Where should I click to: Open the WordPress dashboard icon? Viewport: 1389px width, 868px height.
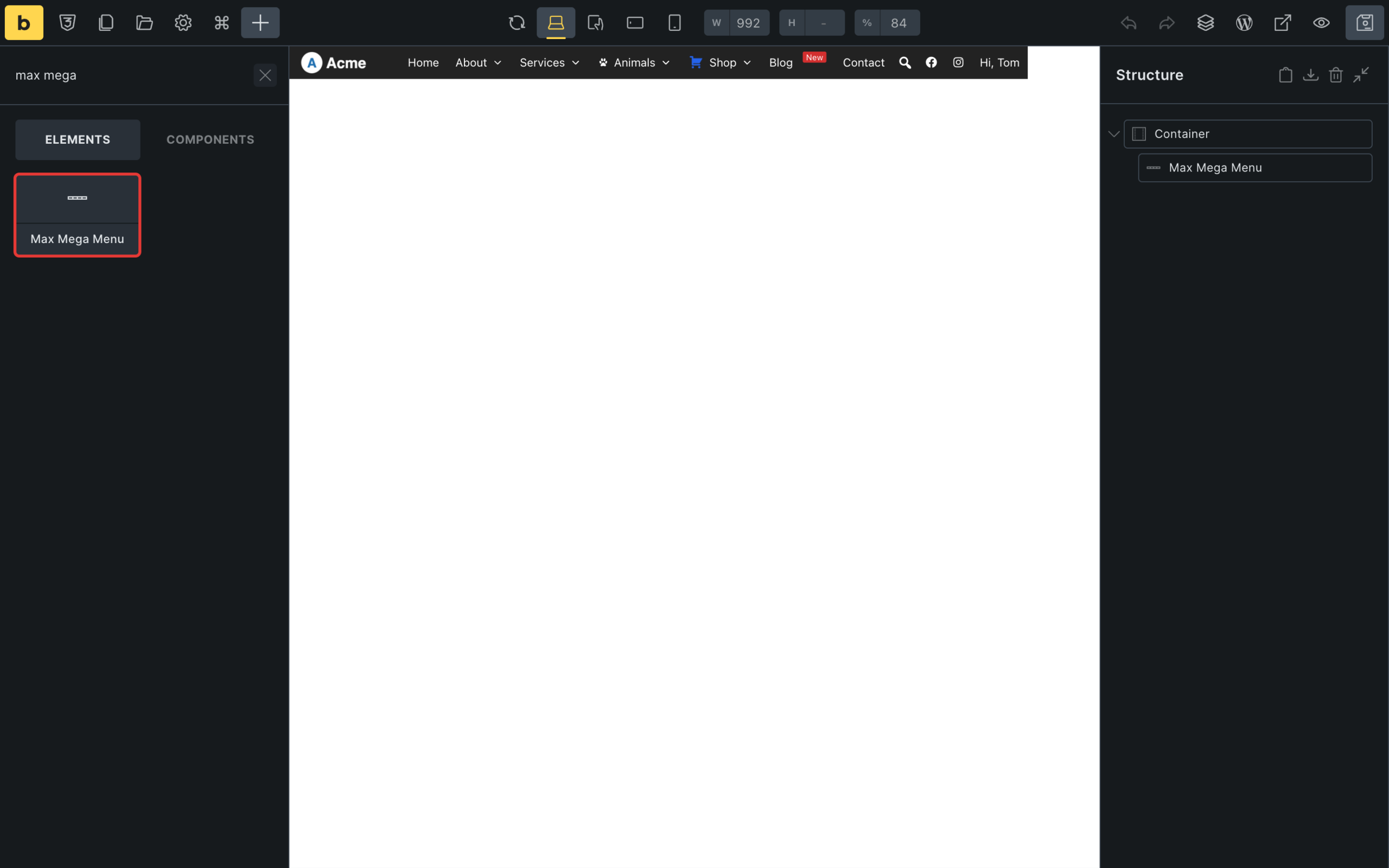tap(1244, 23)
